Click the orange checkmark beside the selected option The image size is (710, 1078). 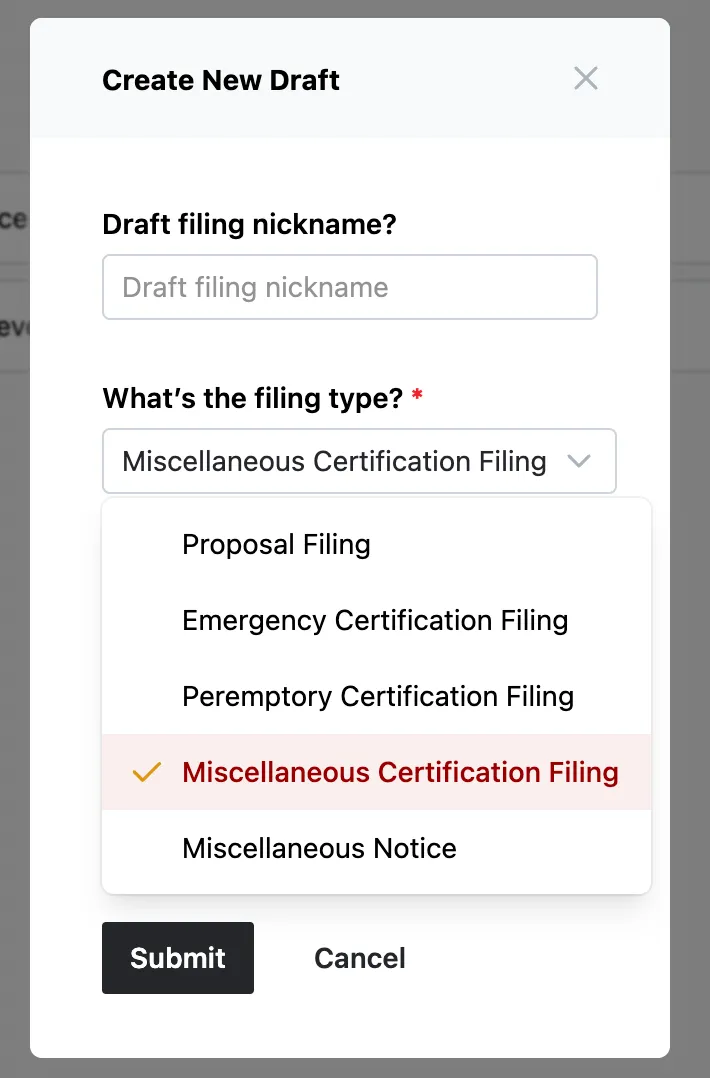[147, 772]
